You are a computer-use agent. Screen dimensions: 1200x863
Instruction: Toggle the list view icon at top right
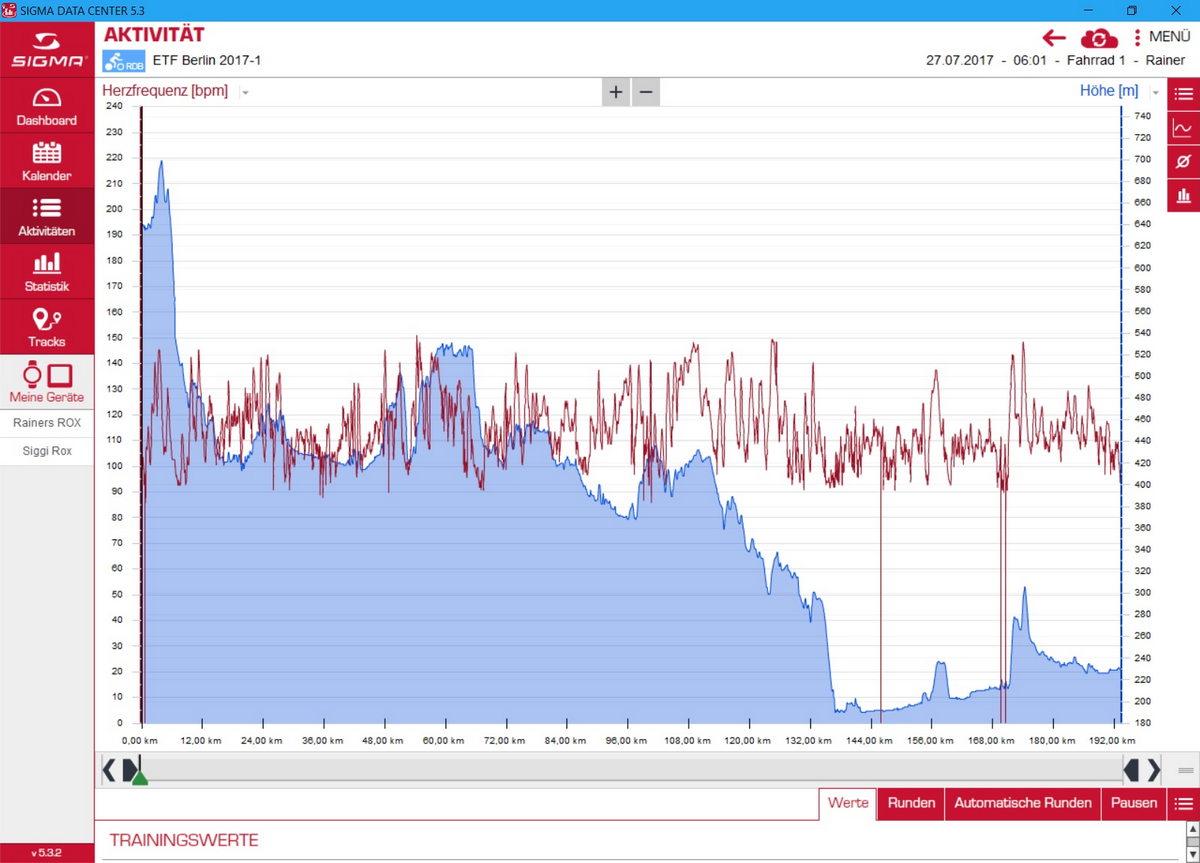1183,94
